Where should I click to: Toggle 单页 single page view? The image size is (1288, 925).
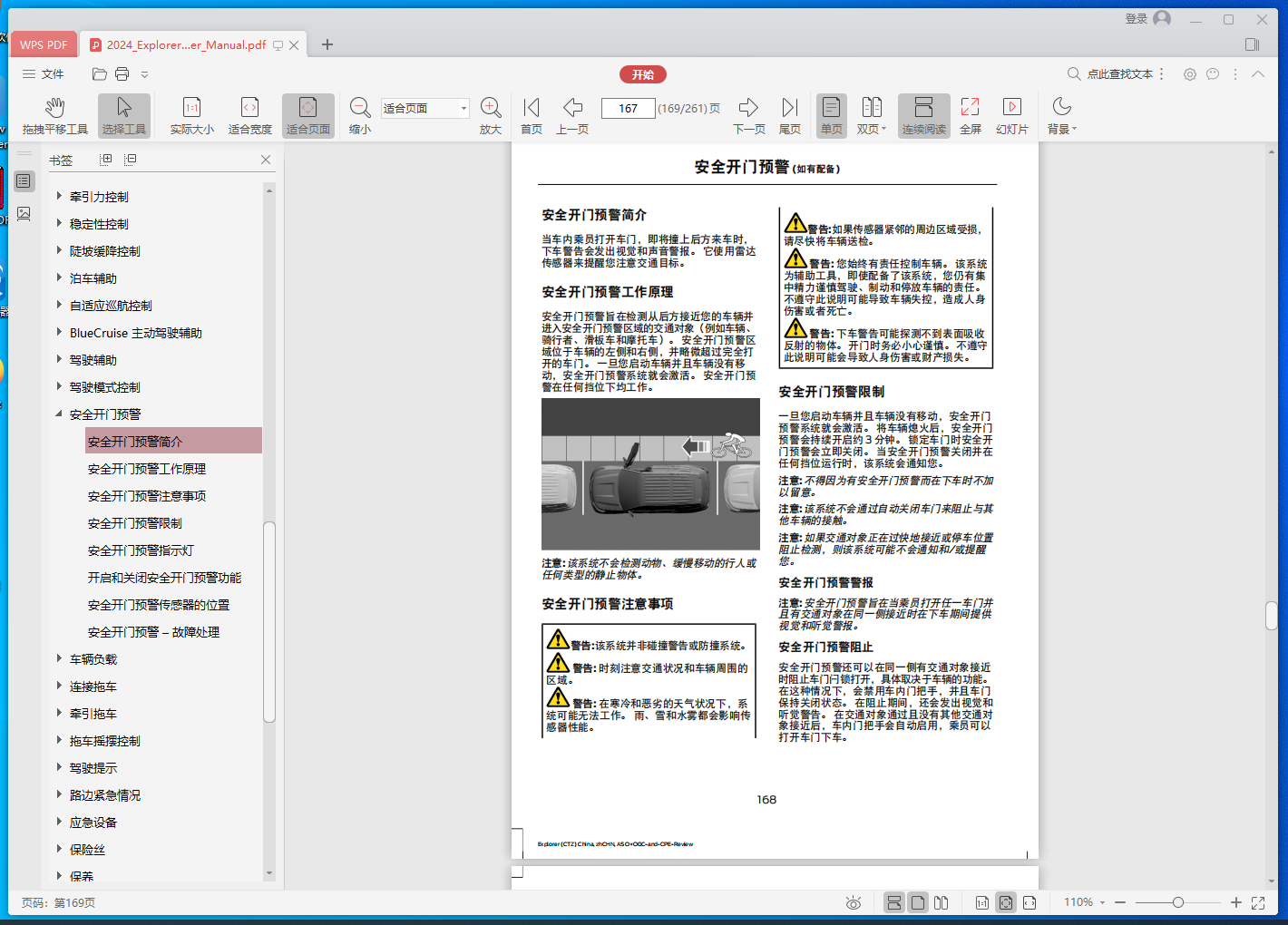[831, 115]
